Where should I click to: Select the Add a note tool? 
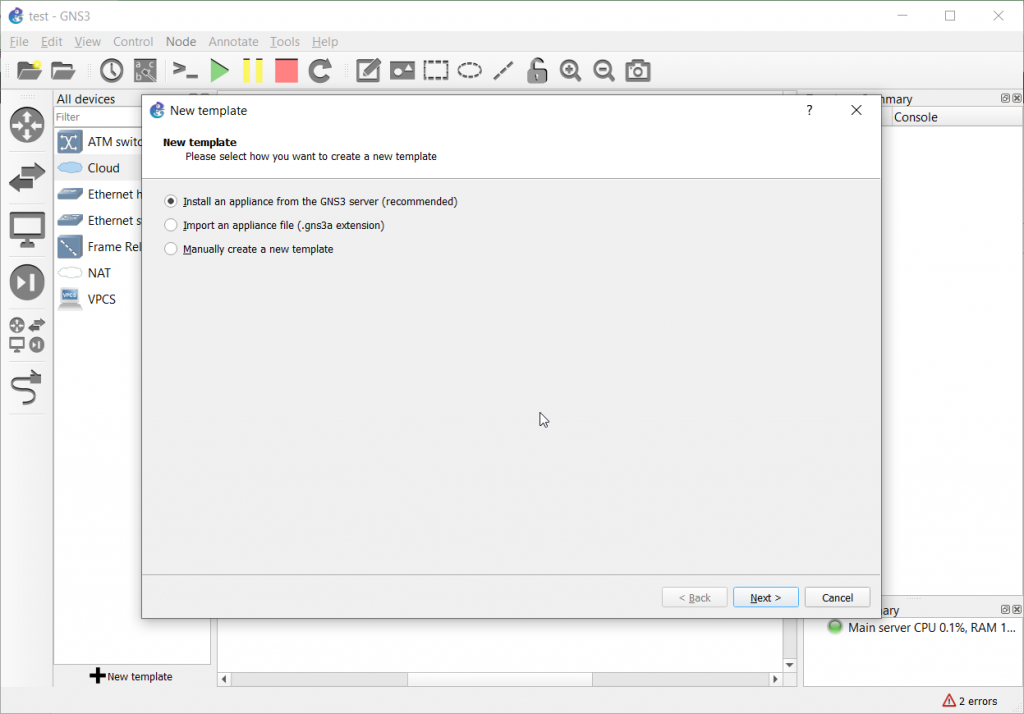(x=368, y=70)
